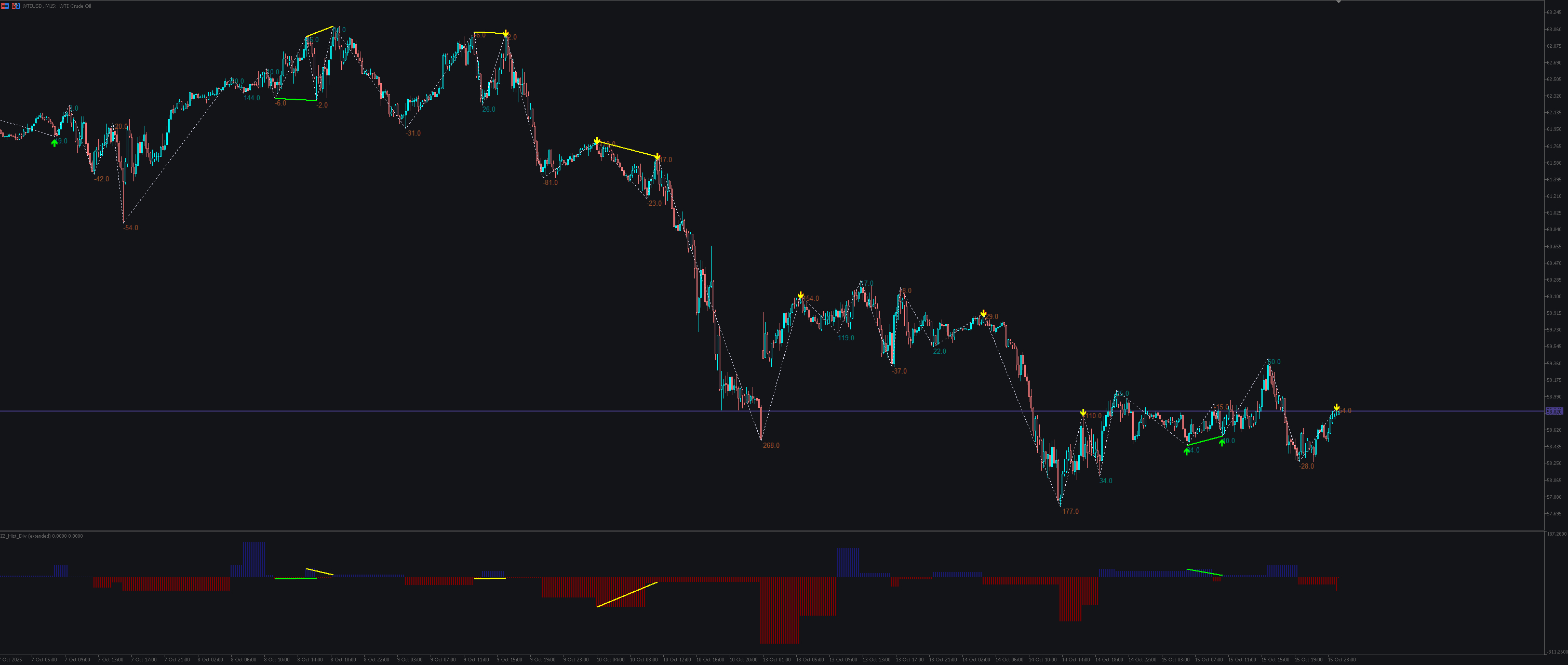This screenshot has width=1568, height=665.
Task: Select the green arrow right of the green trendline
Action: 1222,443
